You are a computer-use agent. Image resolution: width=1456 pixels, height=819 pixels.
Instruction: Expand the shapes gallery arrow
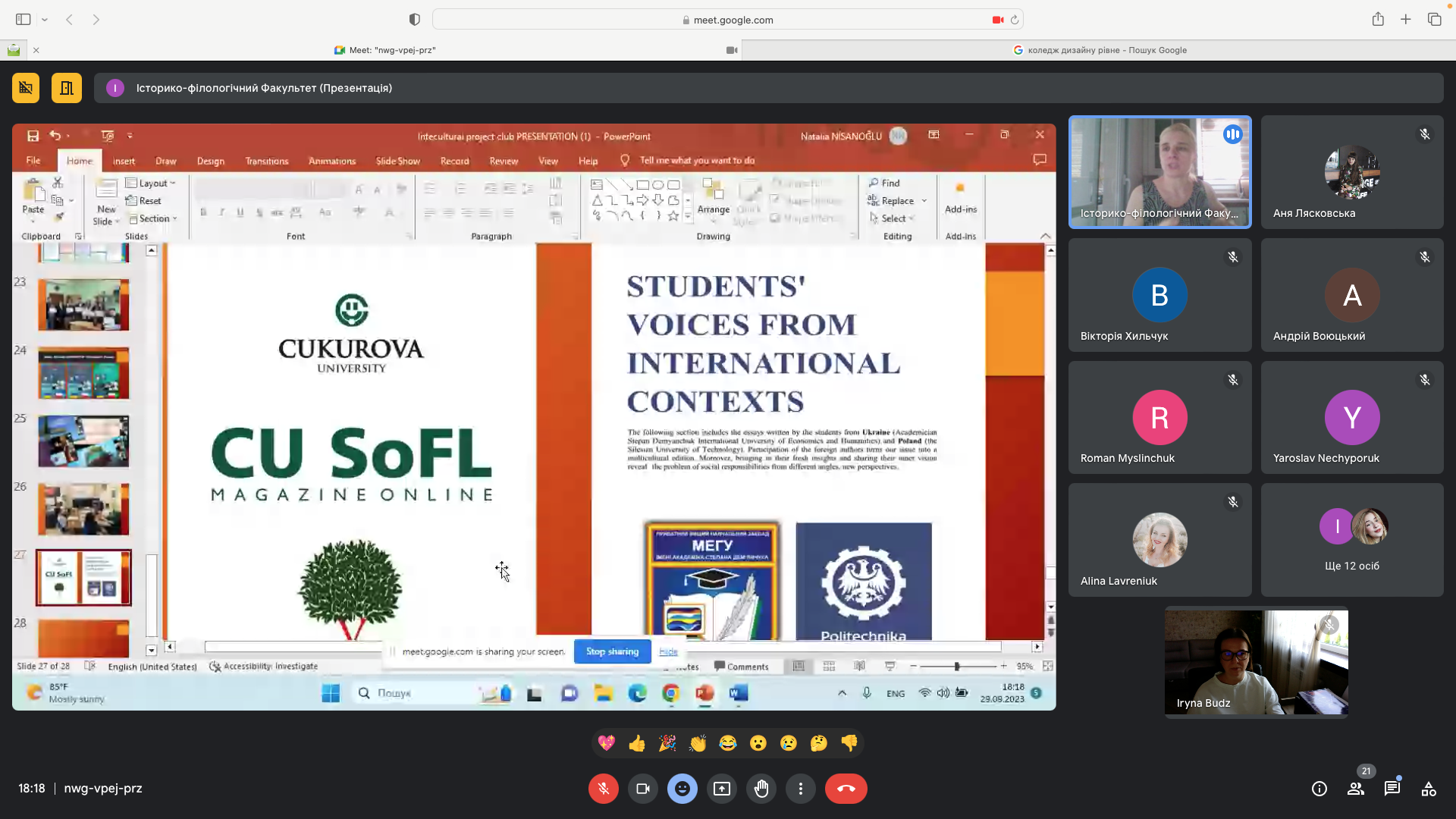click(x=688, y=217)
